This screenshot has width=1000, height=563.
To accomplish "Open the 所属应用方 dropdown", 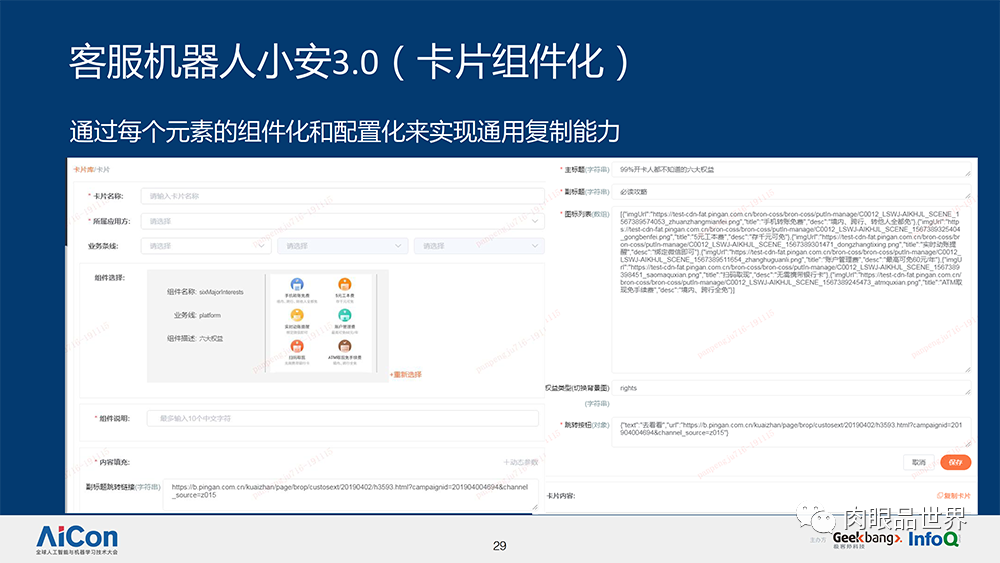I will 342,221.
